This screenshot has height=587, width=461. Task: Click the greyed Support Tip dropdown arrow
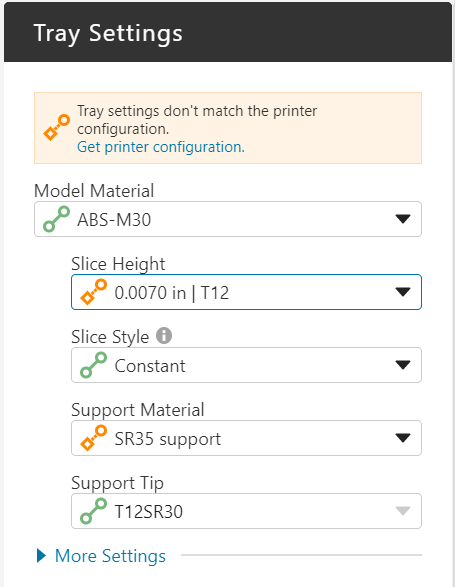[403, 511]
